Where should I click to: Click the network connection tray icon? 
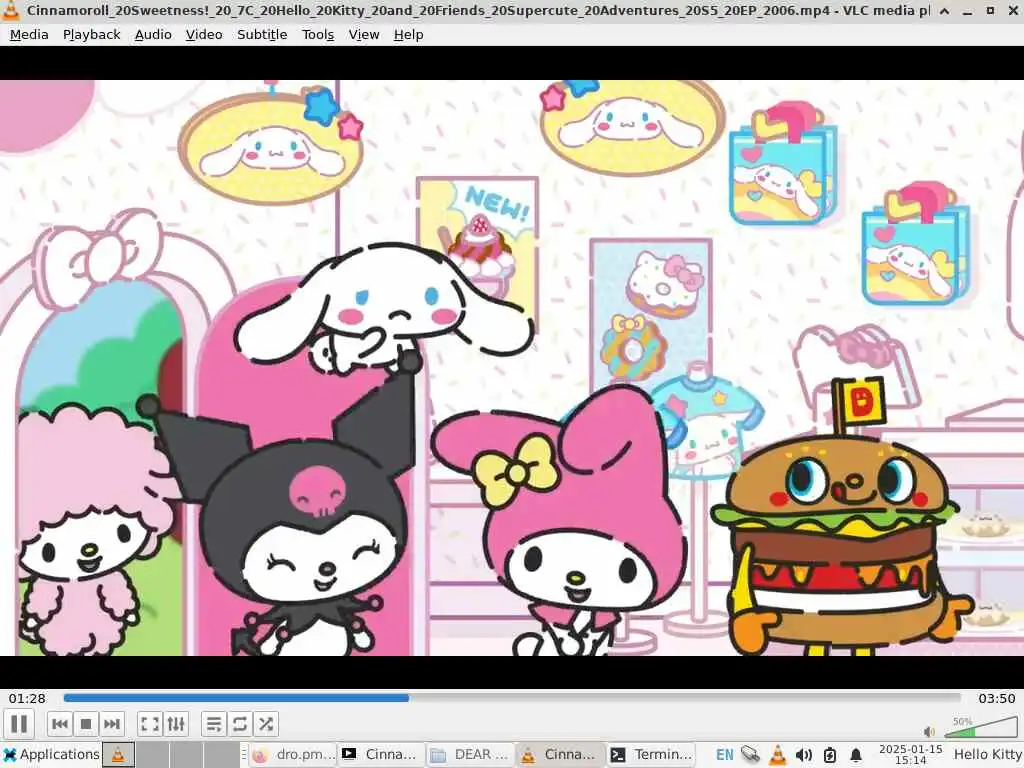751,755
